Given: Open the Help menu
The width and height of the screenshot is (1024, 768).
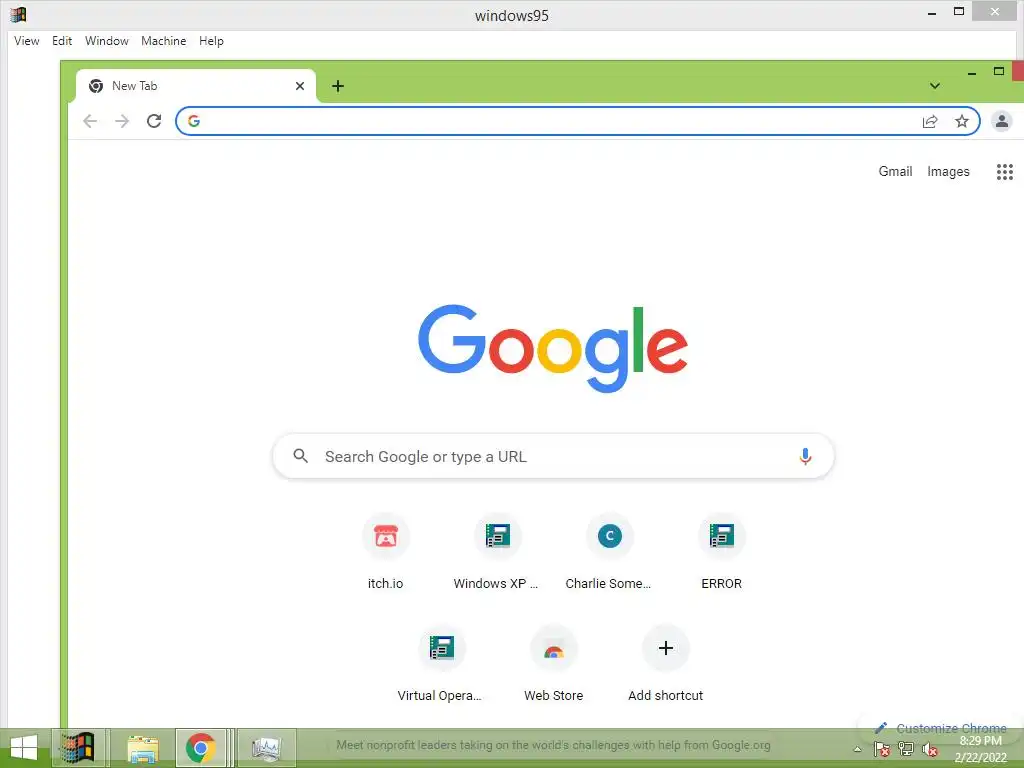Looking at the screenshot, I should pyautogui.click(x=211, y=40).
